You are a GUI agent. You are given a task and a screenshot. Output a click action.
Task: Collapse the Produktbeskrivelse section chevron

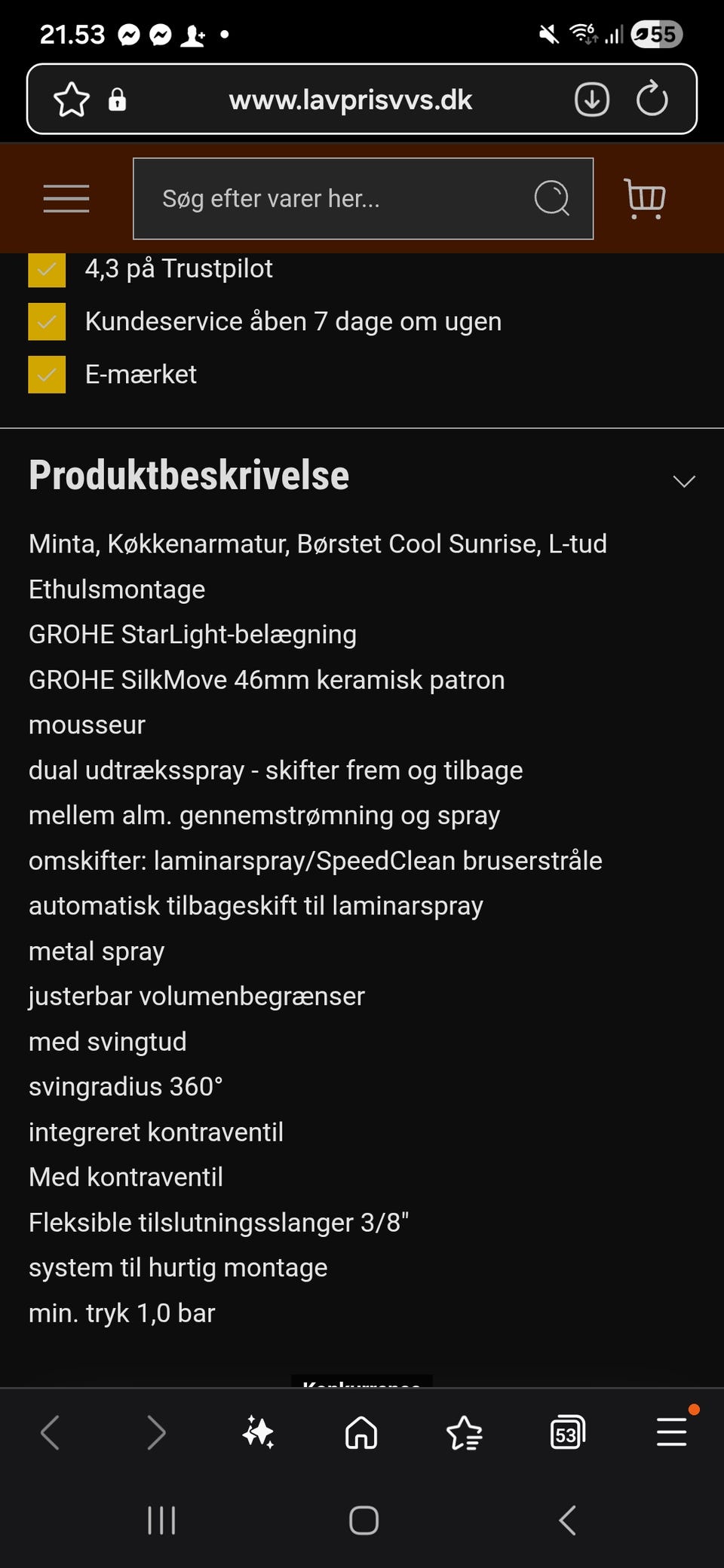(683, 481)
